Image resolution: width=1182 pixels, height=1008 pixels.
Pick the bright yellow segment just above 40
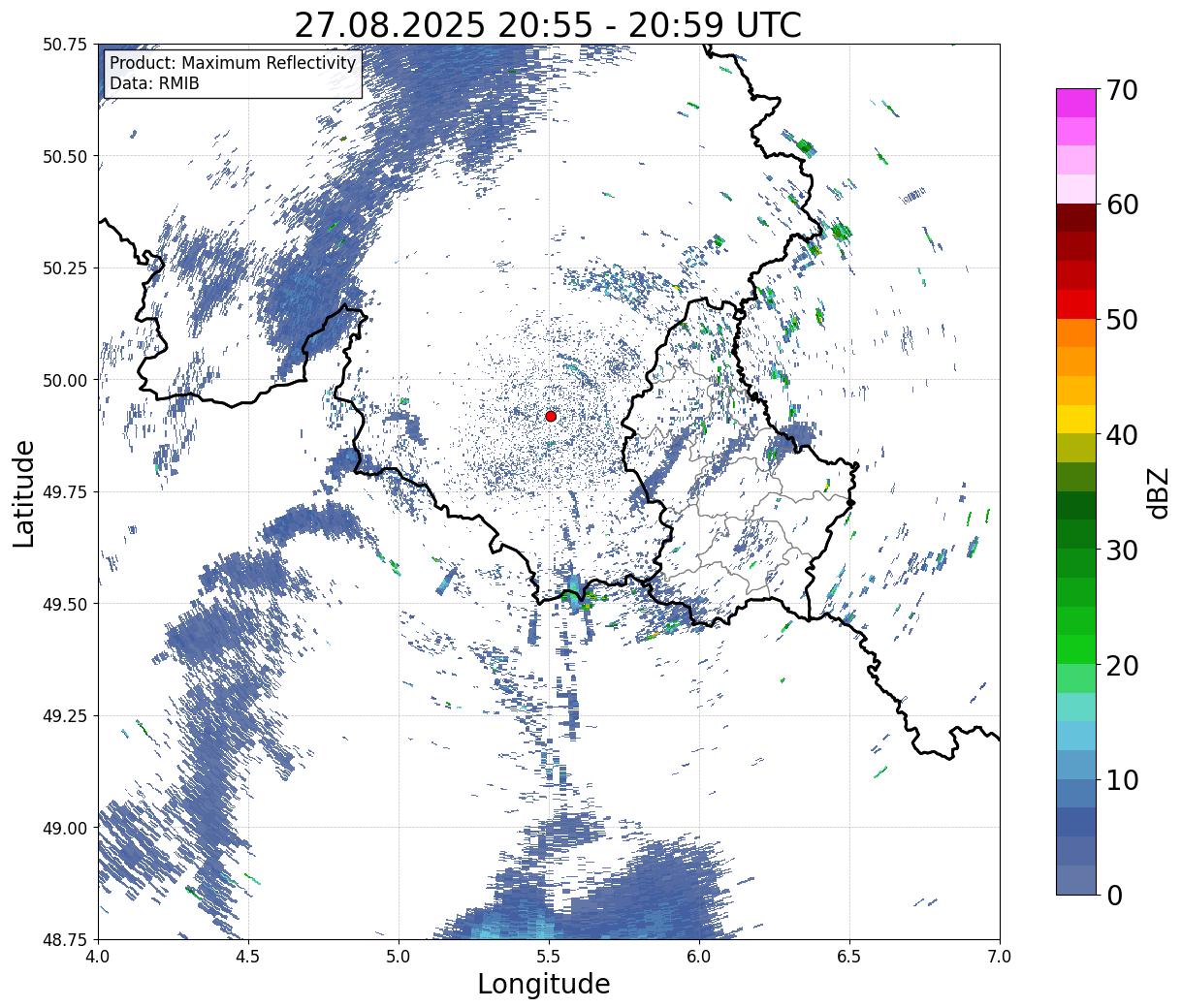[x=1075, y=420]
